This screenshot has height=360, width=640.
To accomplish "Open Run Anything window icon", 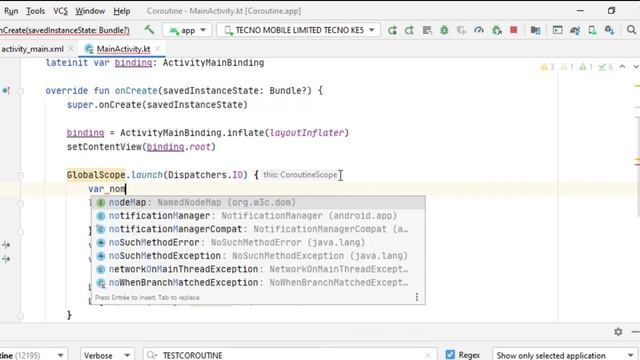I will [x=557, y=30].
